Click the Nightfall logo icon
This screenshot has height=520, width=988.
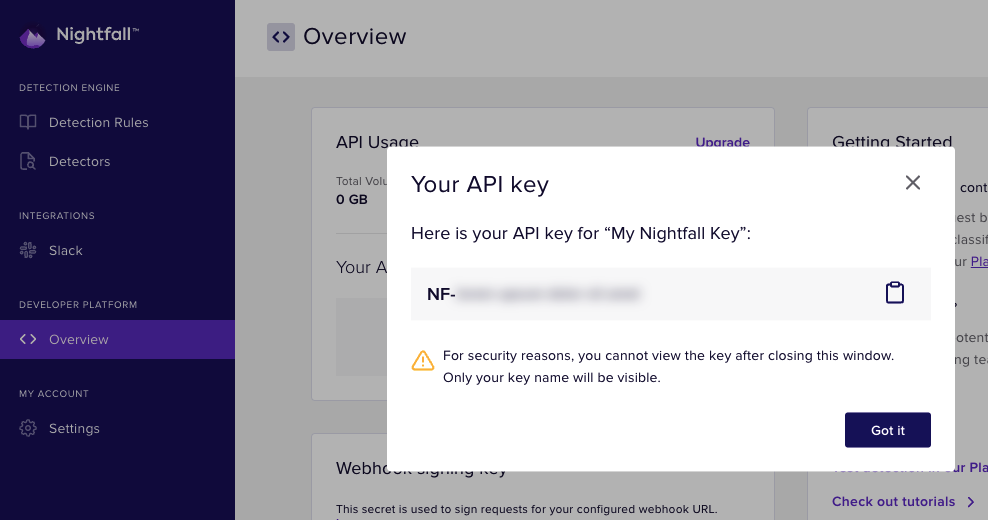tap(32, 37)
